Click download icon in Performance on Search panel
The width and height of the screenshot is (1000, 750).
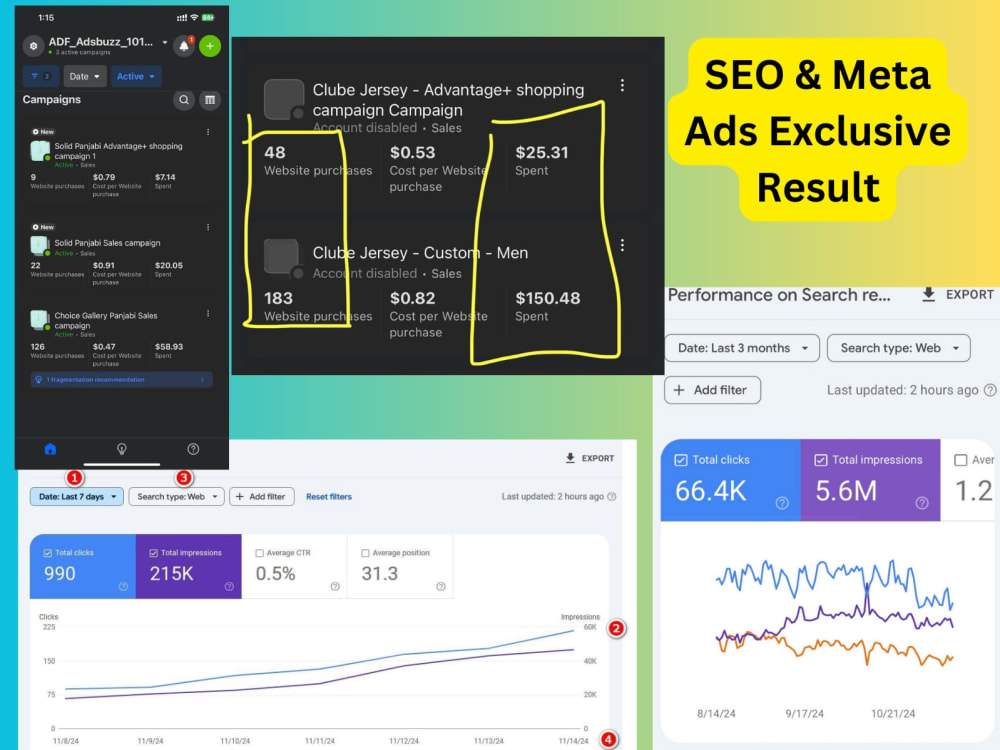pyautogui.click(x=929, y=295)
